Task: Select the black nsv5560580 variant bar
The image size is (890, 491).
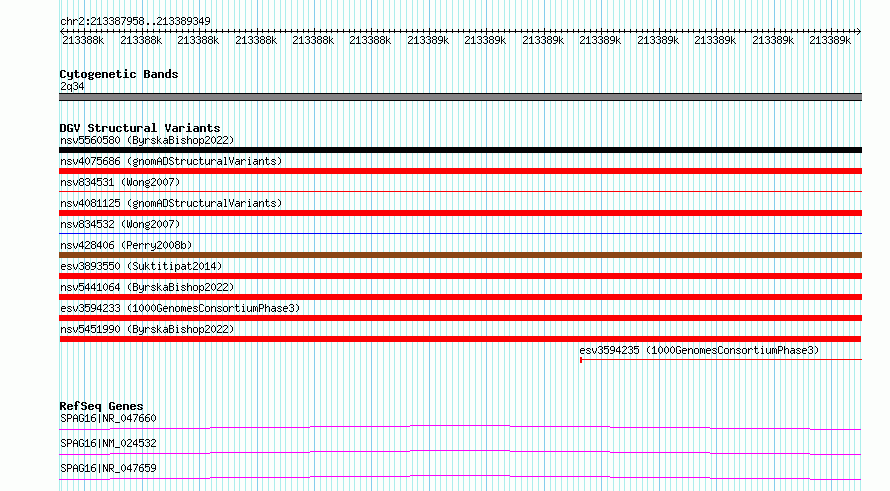Action: coord(460,150)
